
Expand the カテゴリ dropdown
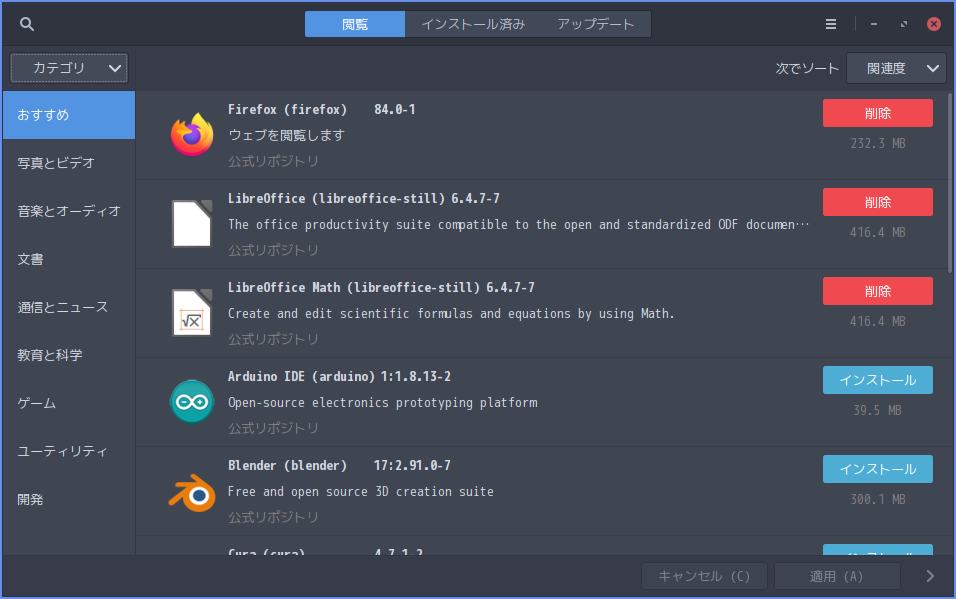pos(69,68)
